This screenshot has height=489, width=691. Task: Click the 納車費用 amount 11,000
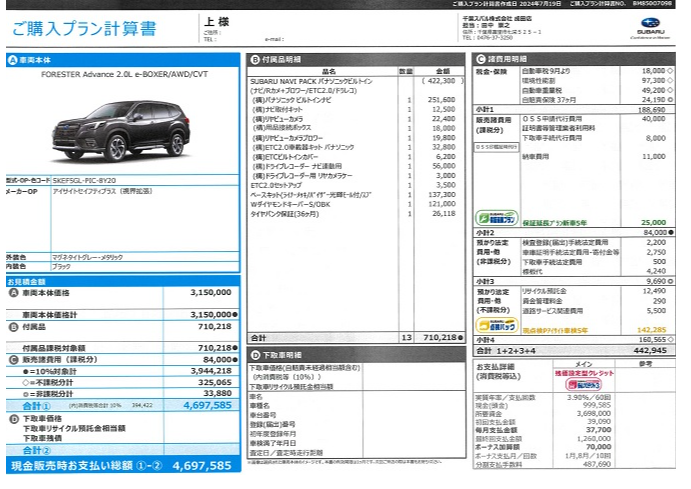(654, 157)
